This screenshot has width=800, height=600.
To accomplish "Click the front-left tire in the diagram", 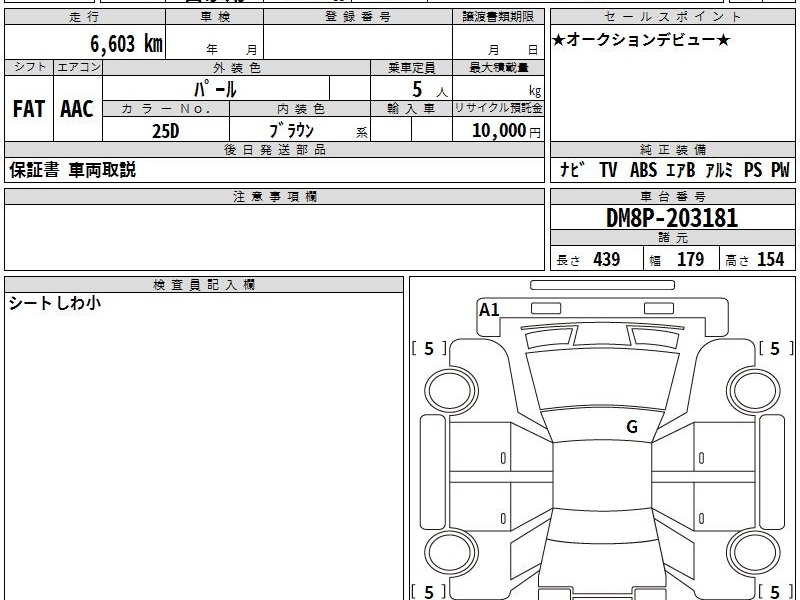I will pos(451,391).
